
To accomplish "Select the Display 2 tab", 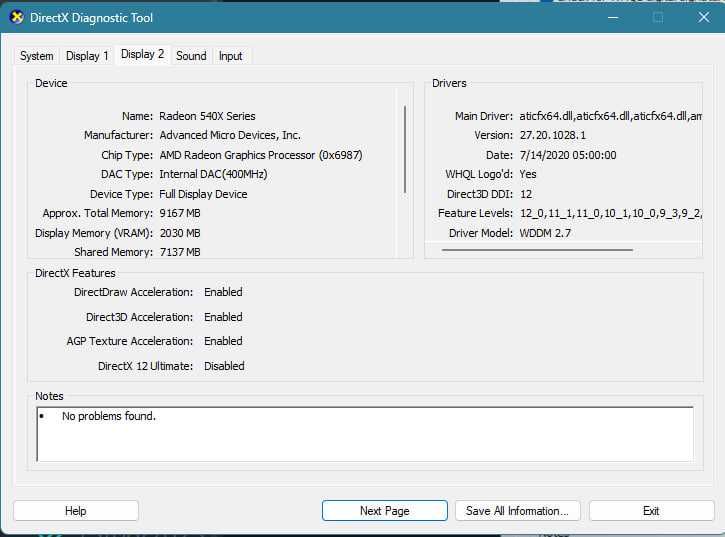I will pyautogui.click(x=142, y=54).
